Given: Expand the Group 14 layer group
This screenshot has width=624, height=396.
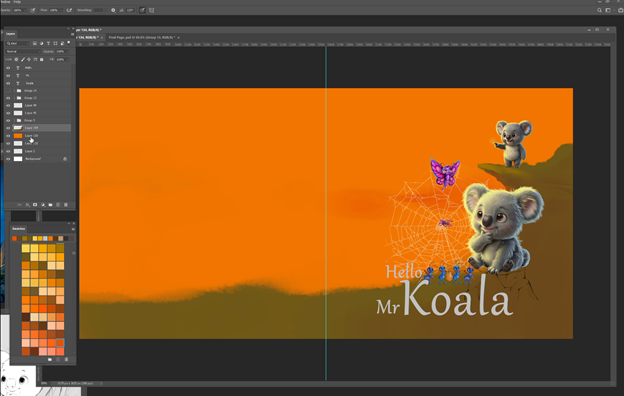Looking at the screenshot, I should point(14,91).
